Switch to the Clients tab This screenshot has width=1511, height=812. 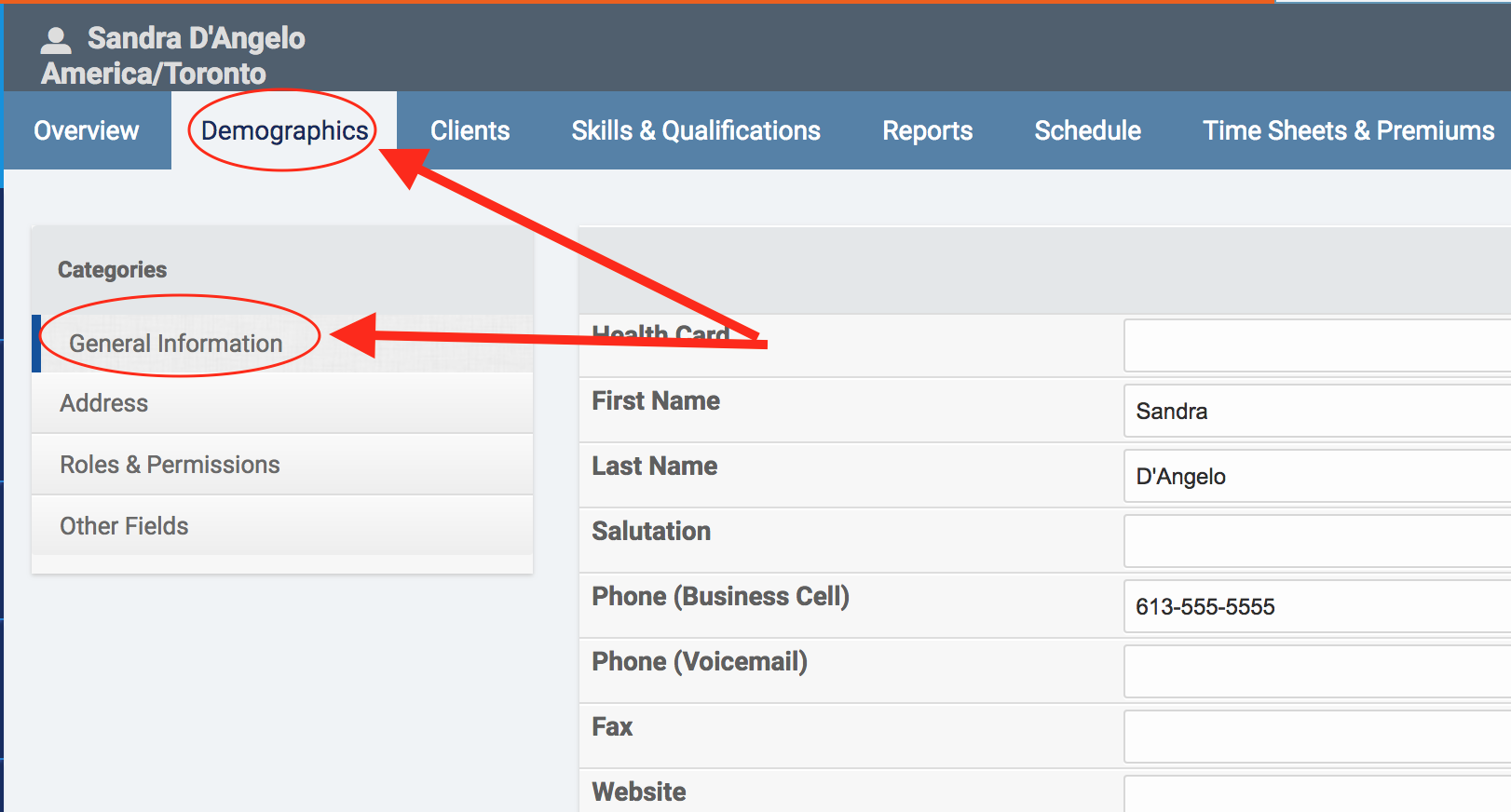[x=470, y=130]
